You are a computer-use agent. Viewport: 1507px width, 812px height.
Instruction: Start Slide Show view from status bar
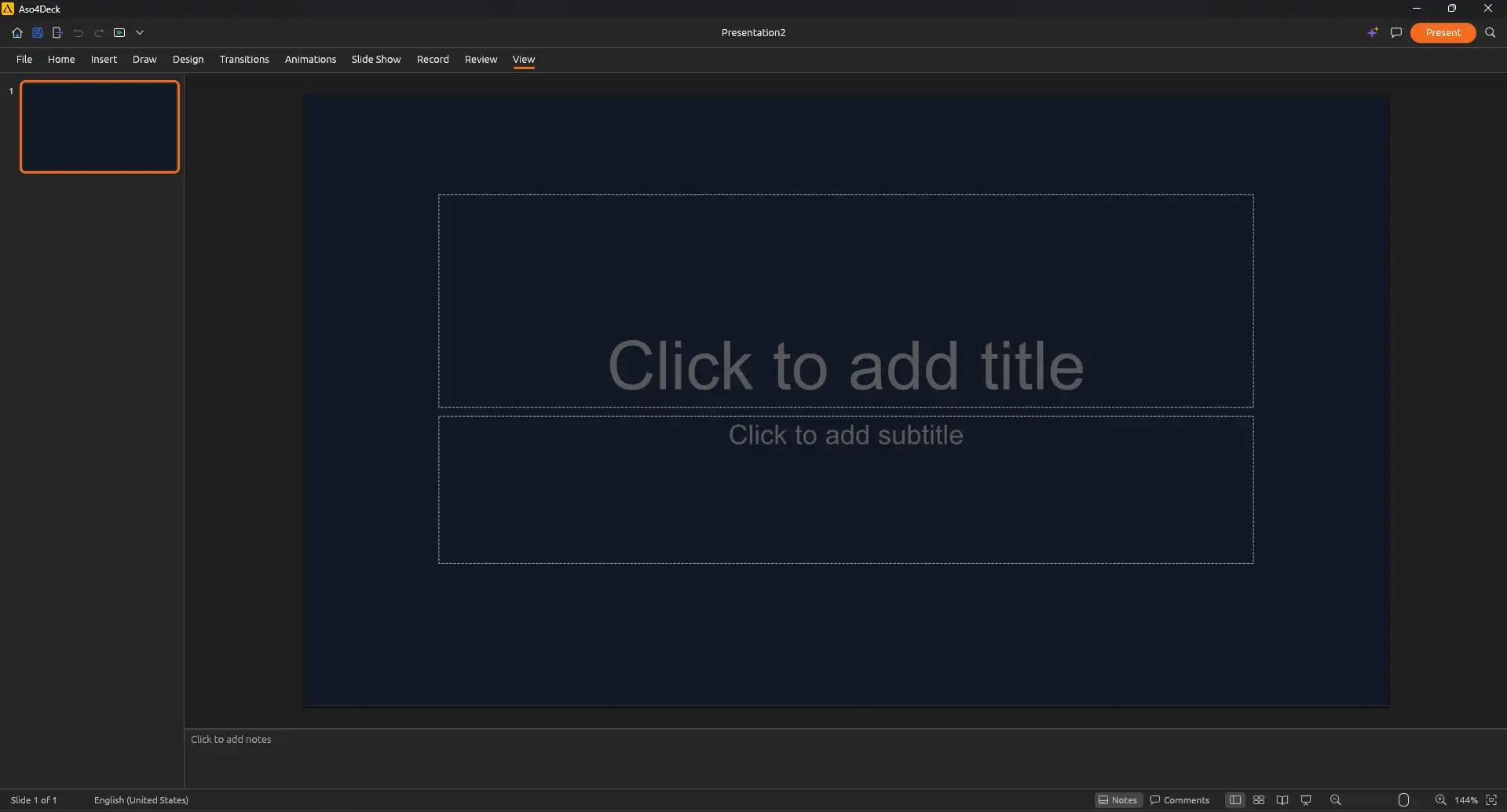1306,800
